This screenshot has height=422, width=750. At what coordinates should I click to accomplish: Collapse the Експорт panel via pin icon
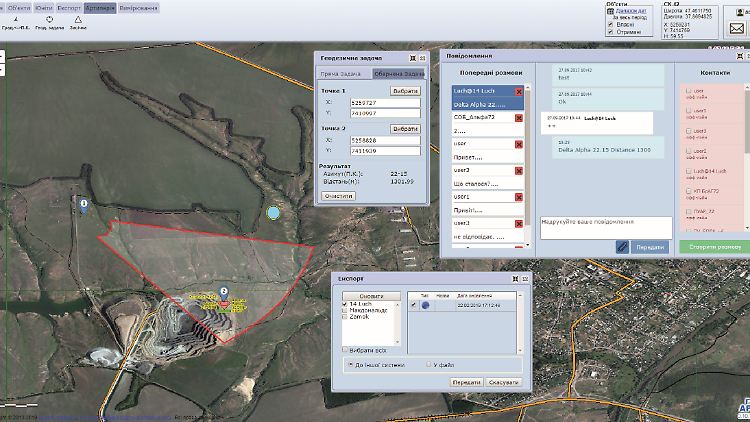[x=514, y=279]
